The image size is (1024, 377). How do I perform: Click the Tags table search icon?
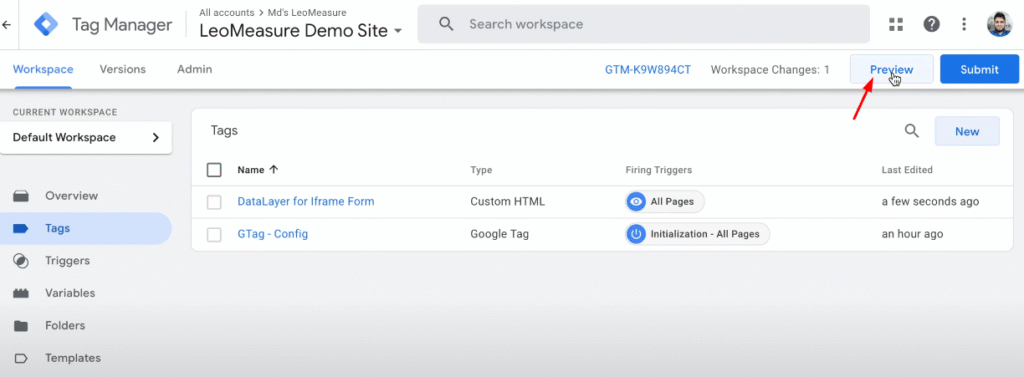point(912,131)
